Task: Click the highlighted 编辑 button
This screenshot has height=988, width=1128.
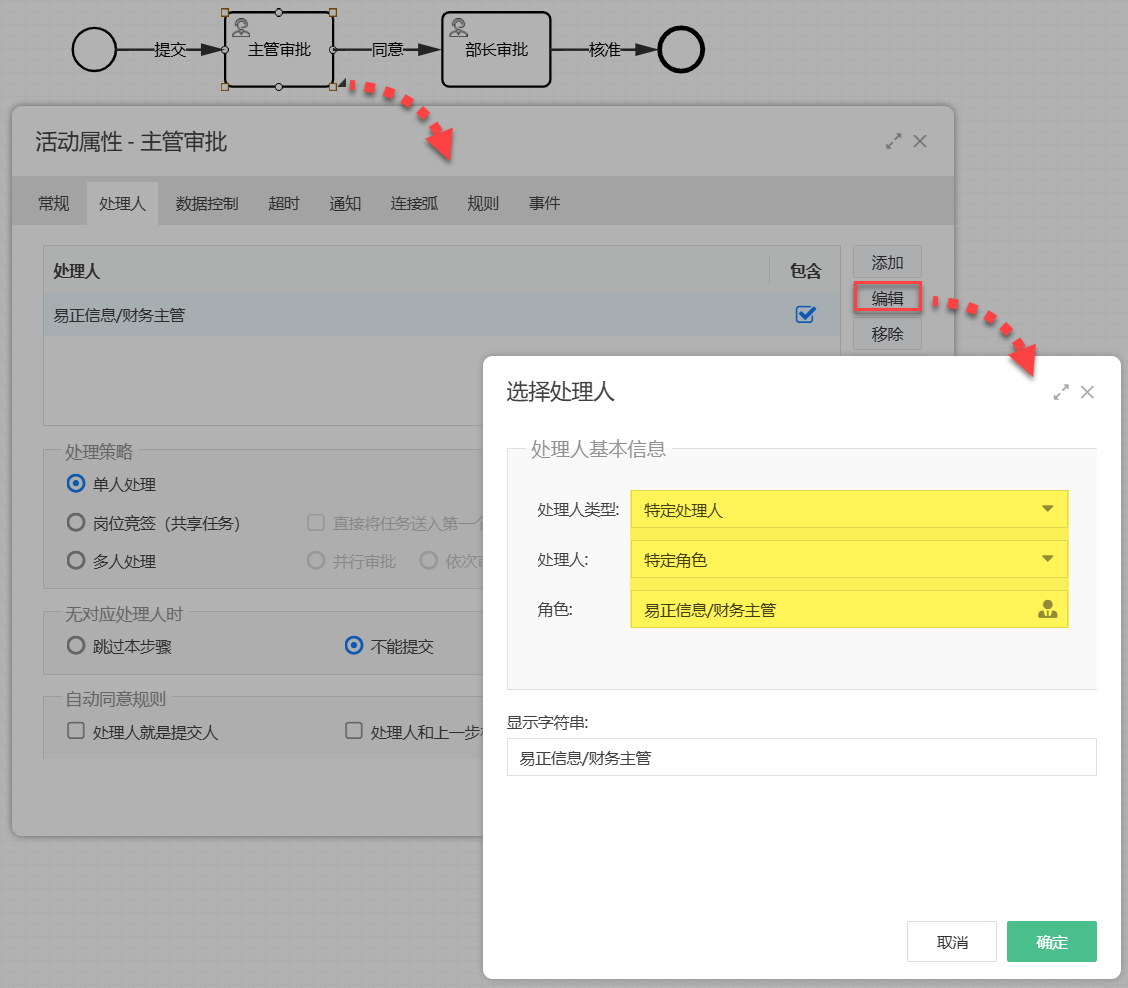Action: click(x=886, y=297)
